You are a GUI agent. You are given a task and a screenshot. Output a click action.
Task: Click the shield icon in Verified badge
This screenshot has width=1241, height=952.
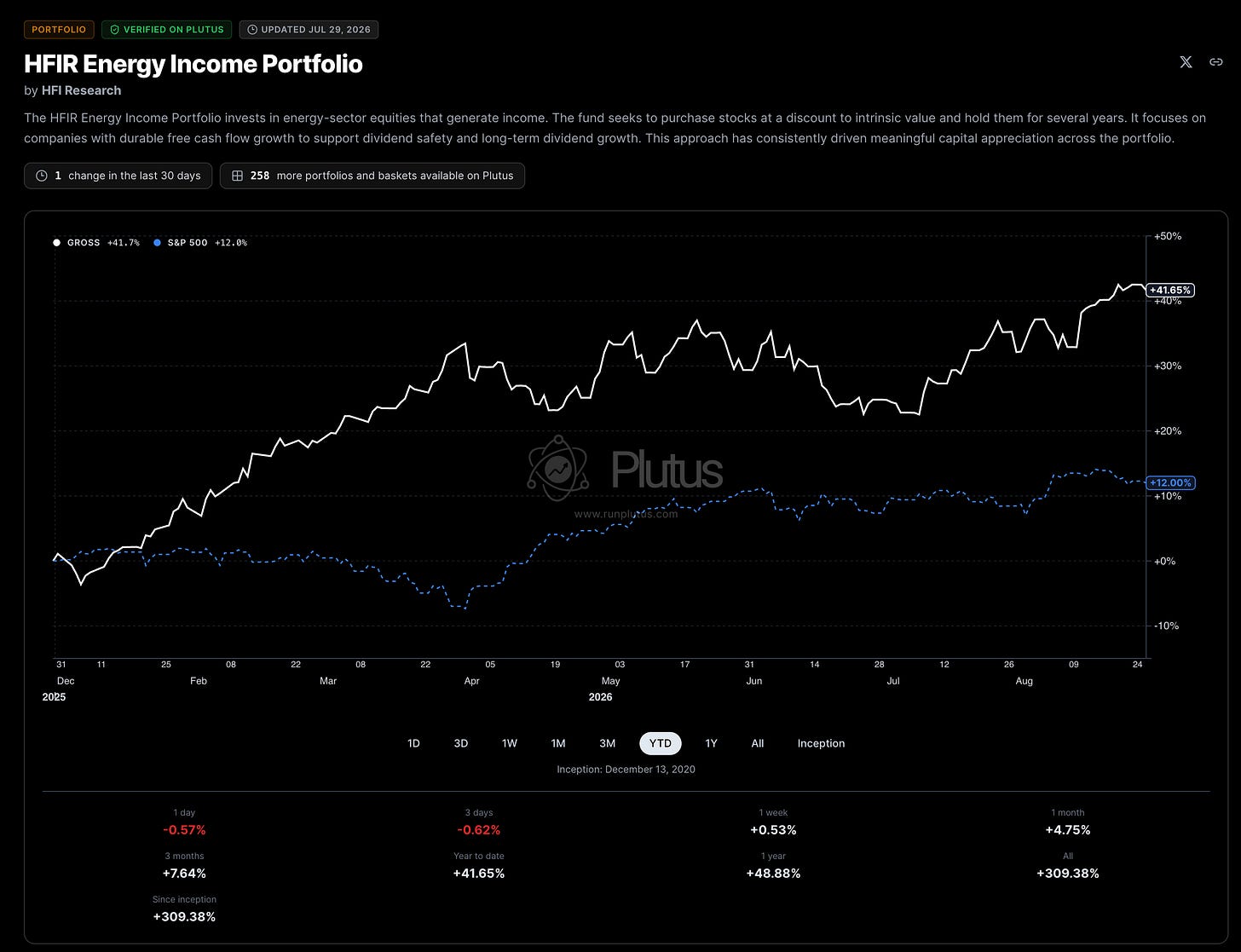tap(115, 30)
